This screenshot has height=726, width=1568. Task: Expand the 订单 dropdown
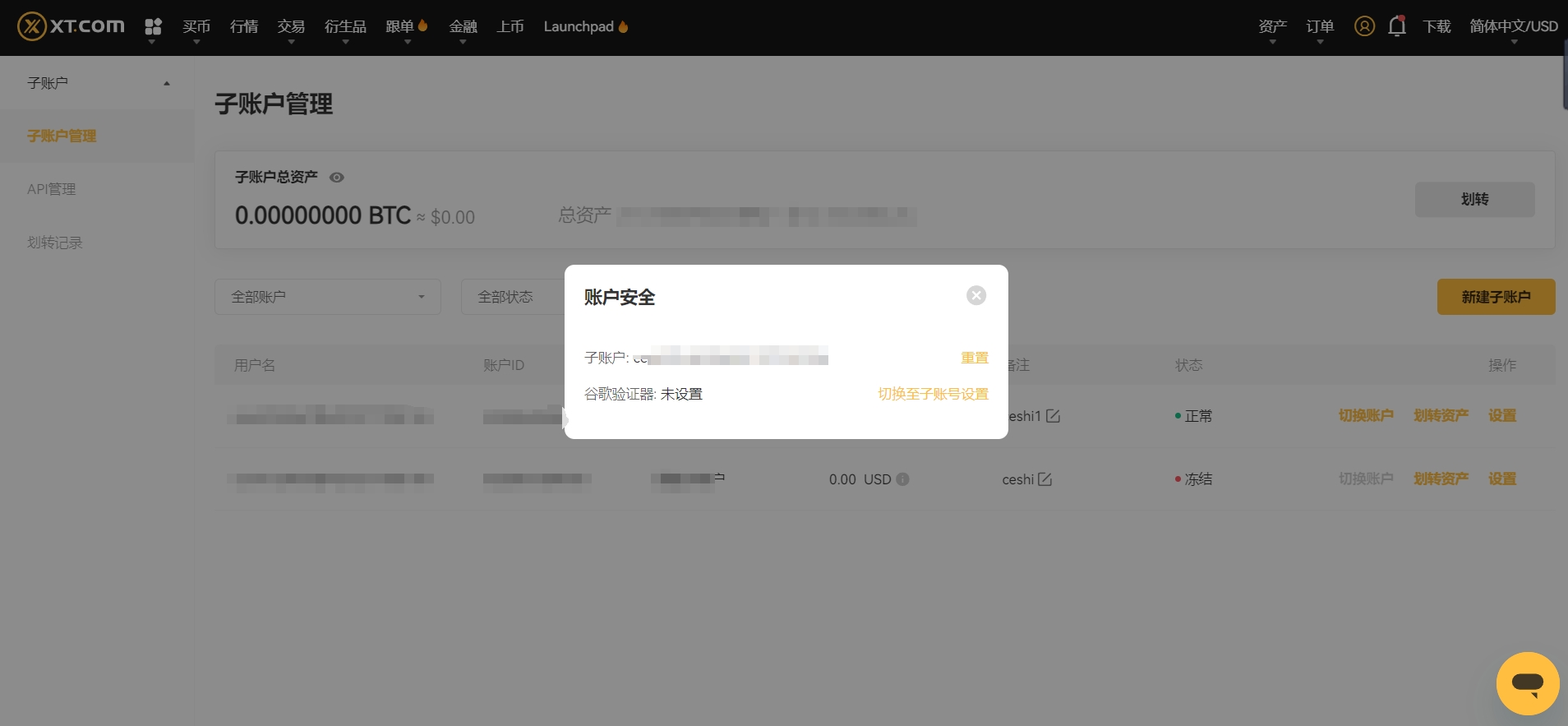(x=1320, y=26)
